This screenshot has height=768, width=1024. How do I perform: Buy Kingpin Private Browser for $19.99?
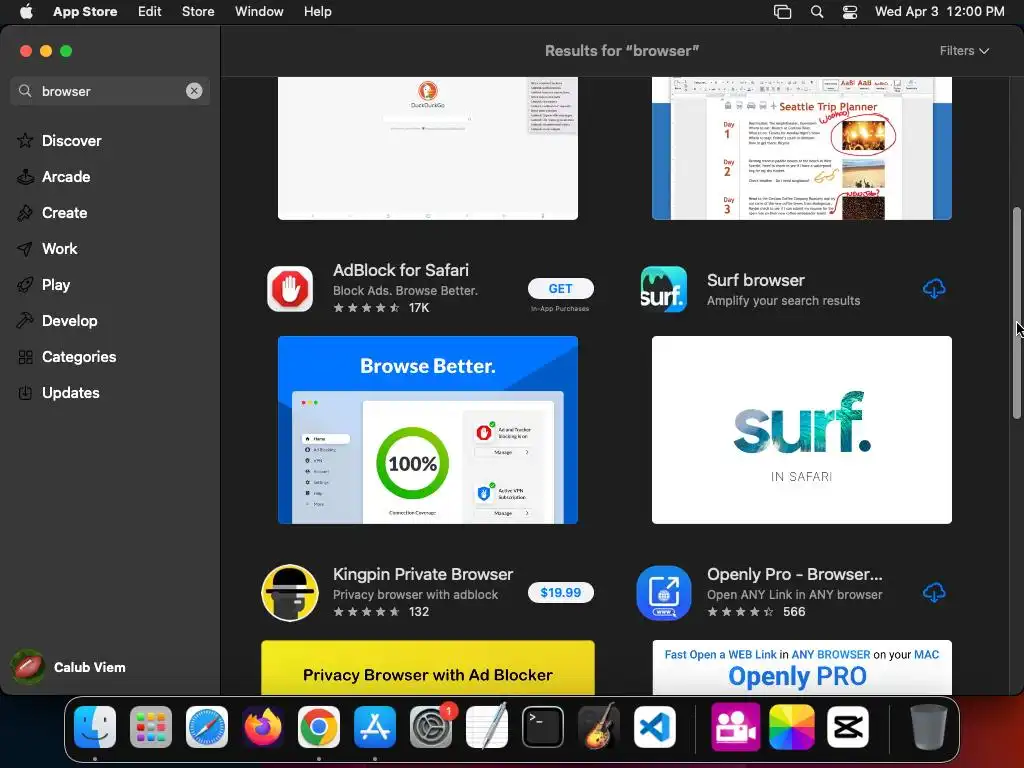pos(560,592)
